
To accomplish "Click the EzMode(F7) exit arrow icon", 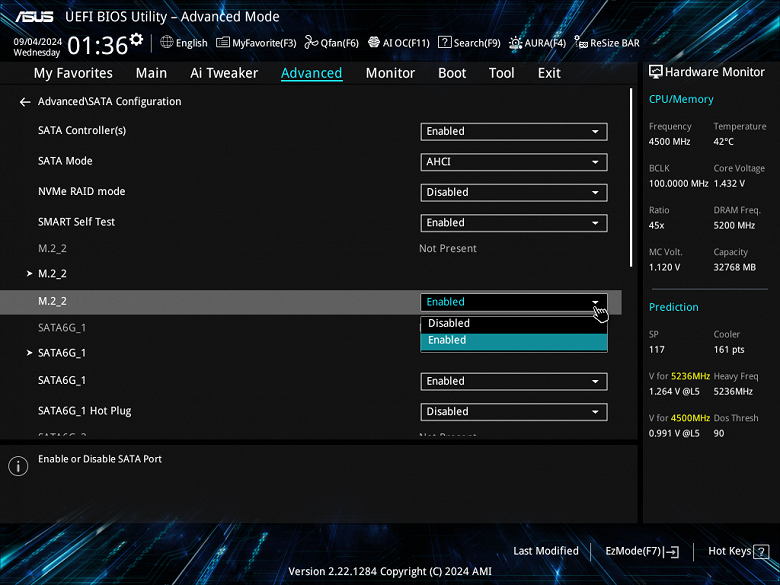I will (672, 551).
